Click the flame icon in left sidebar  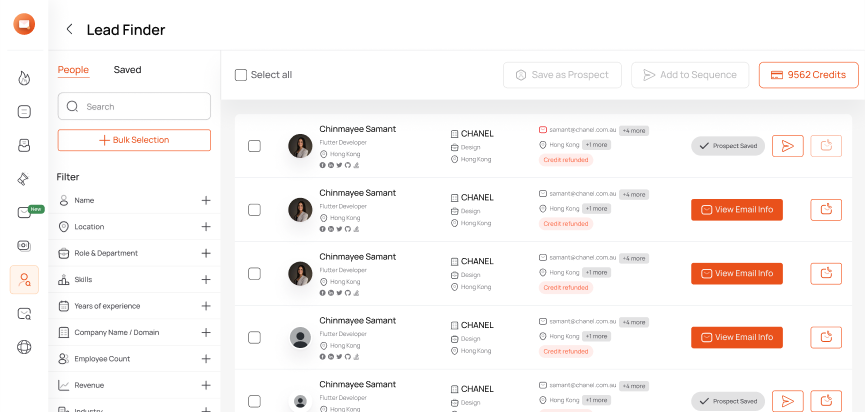click(24, 77)
